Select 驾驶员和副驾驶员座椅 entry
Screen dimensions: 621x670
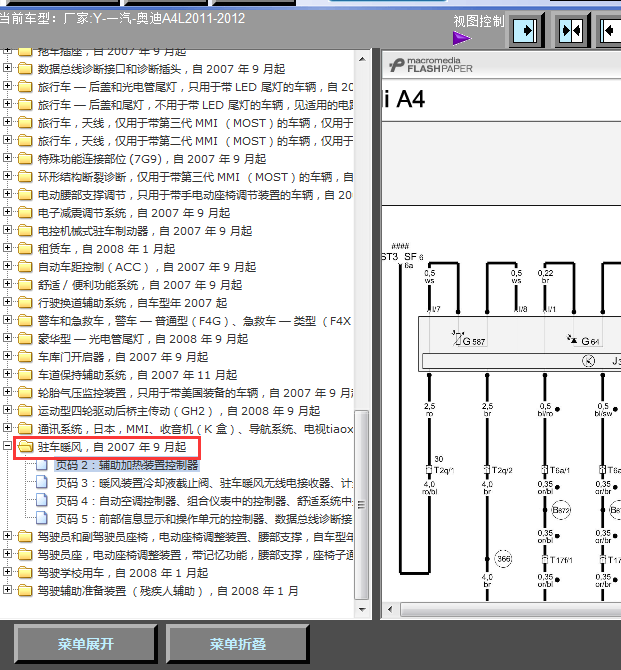pos(195,537)
